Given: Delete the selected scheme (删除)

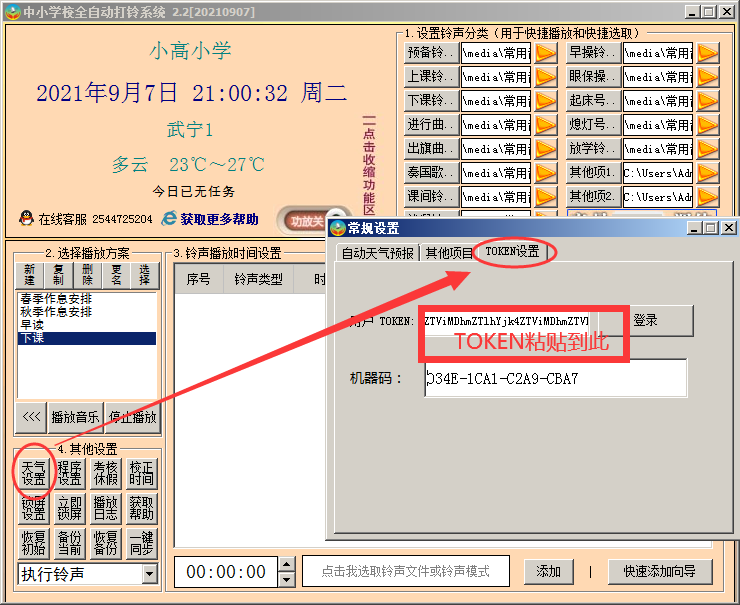Looking at the screenshot, I should tap(87, 275).
